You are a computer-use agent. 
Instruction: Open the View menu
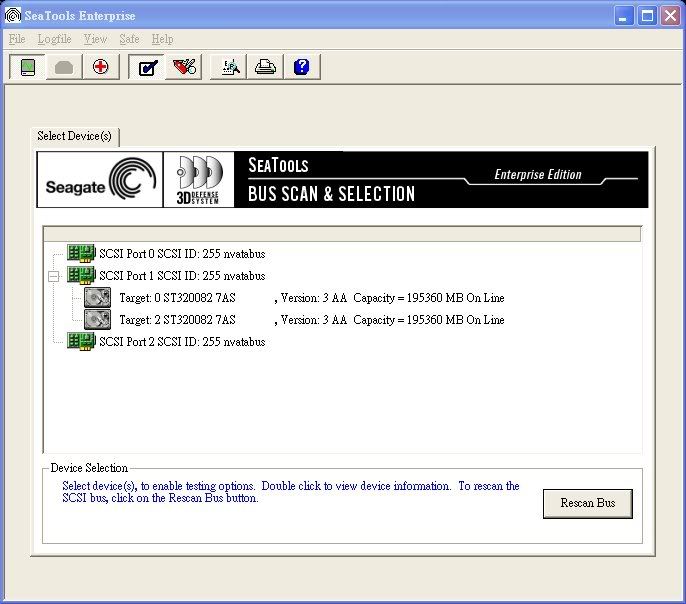pyautogui.click(x=95, y=39)
